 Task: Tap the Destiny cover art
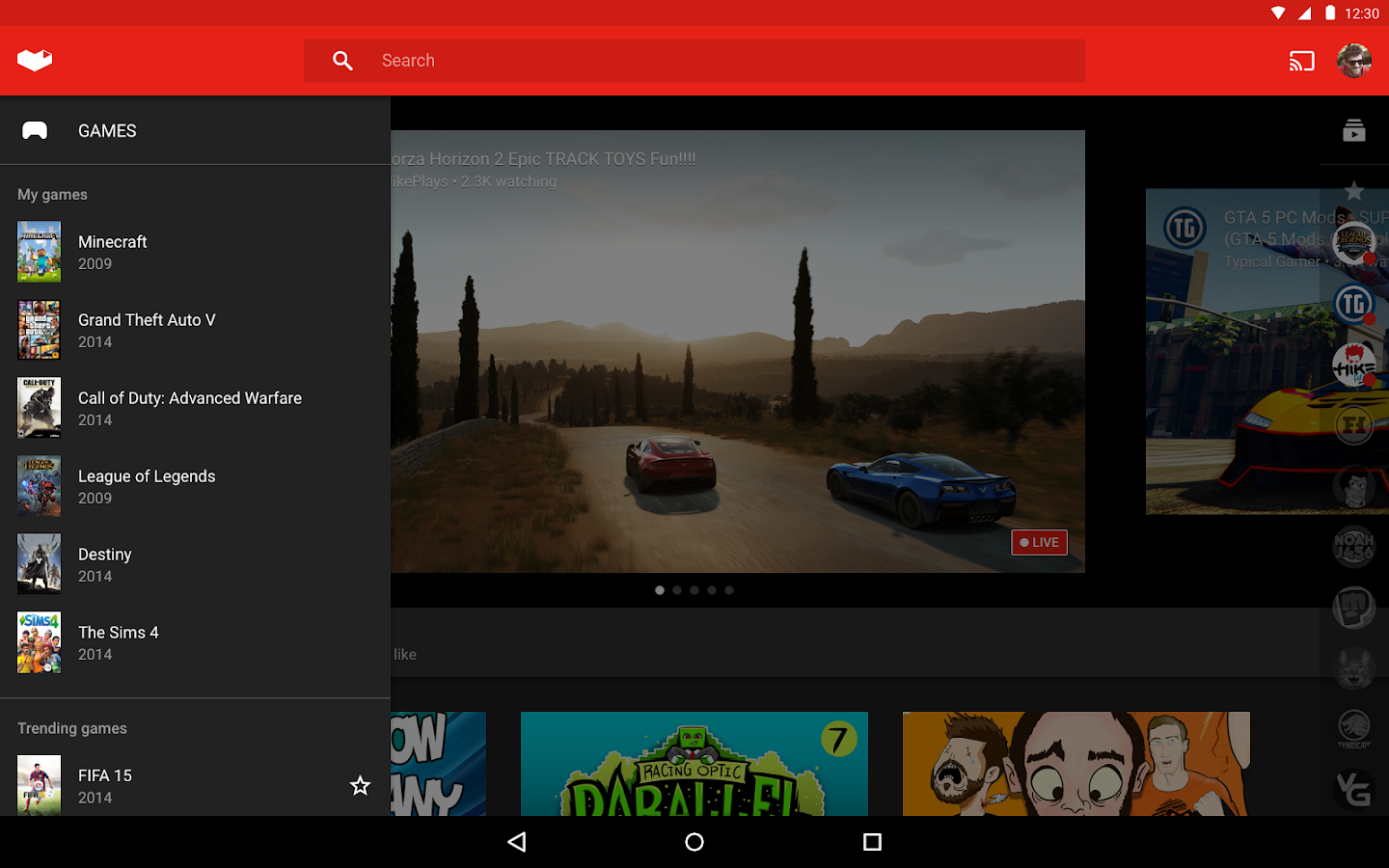point(39,564)
